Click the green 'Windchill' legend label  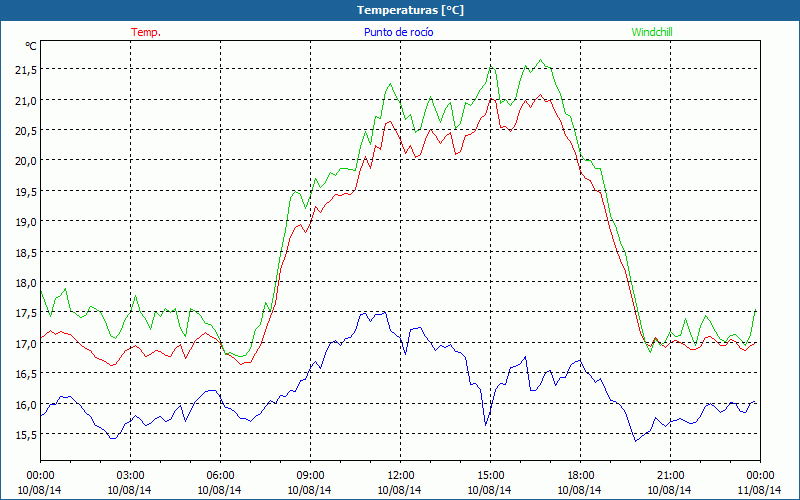[x=652, y=32]
